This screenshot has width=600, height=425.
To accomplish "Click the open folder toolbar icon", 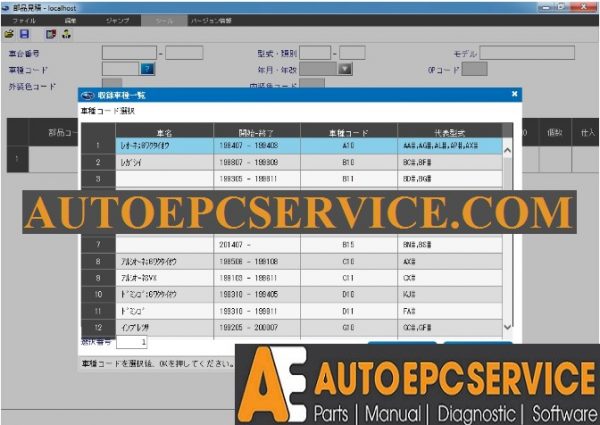I will coord(9,34).
